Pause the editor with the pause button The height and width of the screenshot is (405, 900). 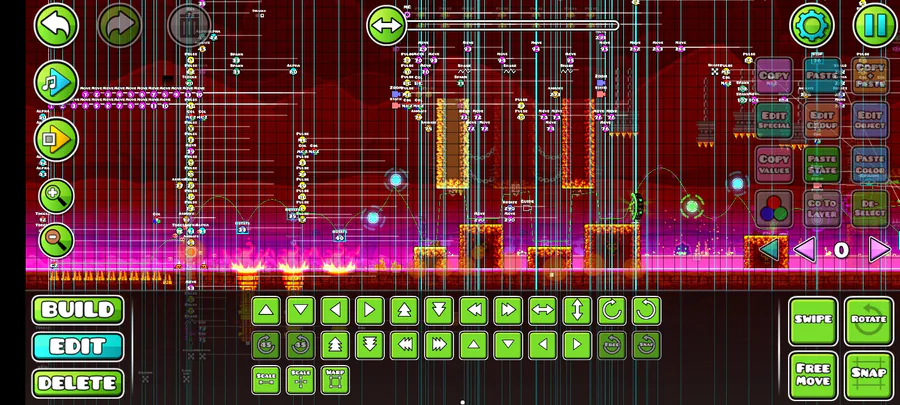click(x=875, y=25)
